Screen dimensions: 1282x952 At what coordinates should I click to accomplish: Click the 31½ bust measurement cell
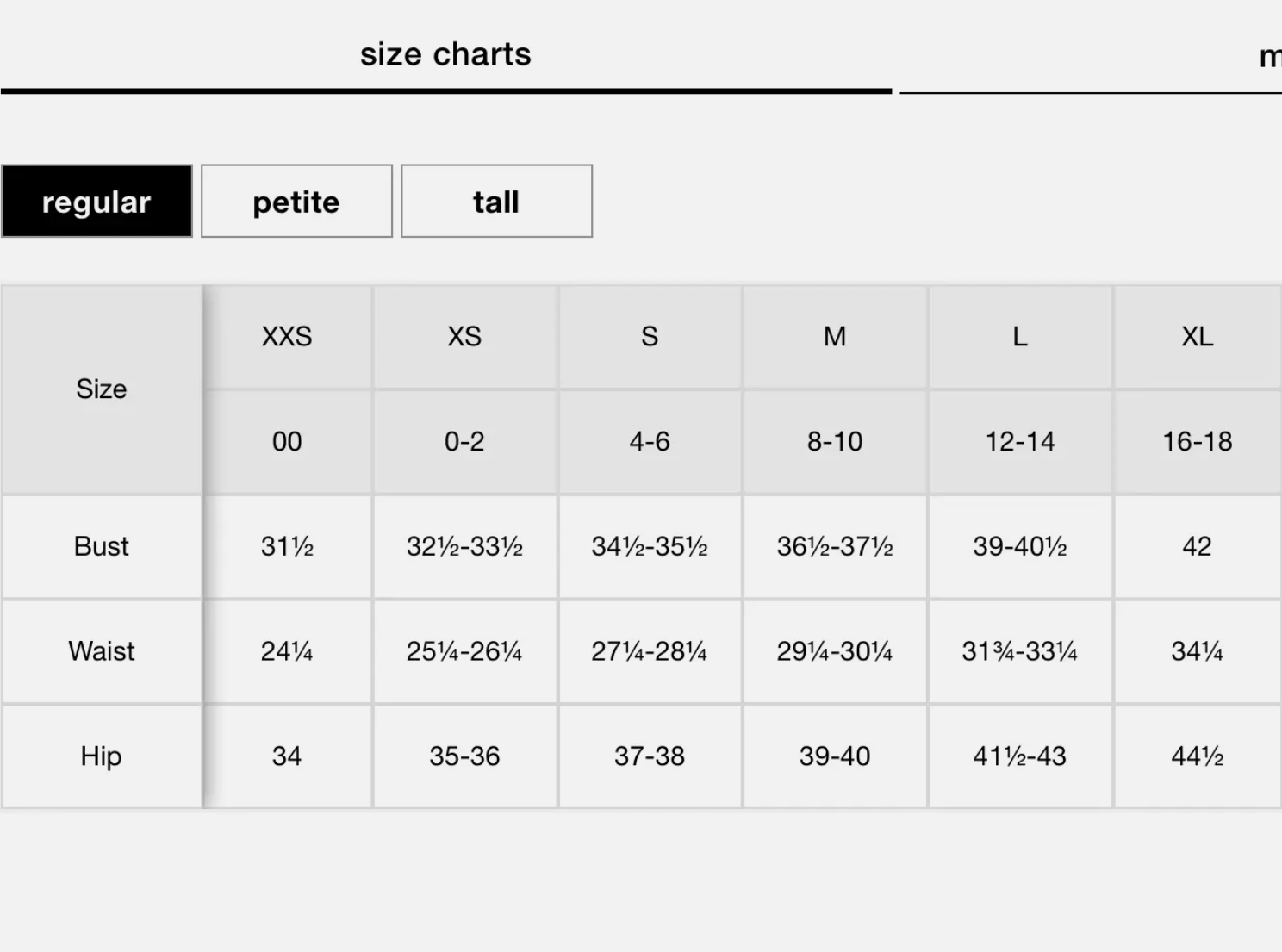tap(287, 546)
